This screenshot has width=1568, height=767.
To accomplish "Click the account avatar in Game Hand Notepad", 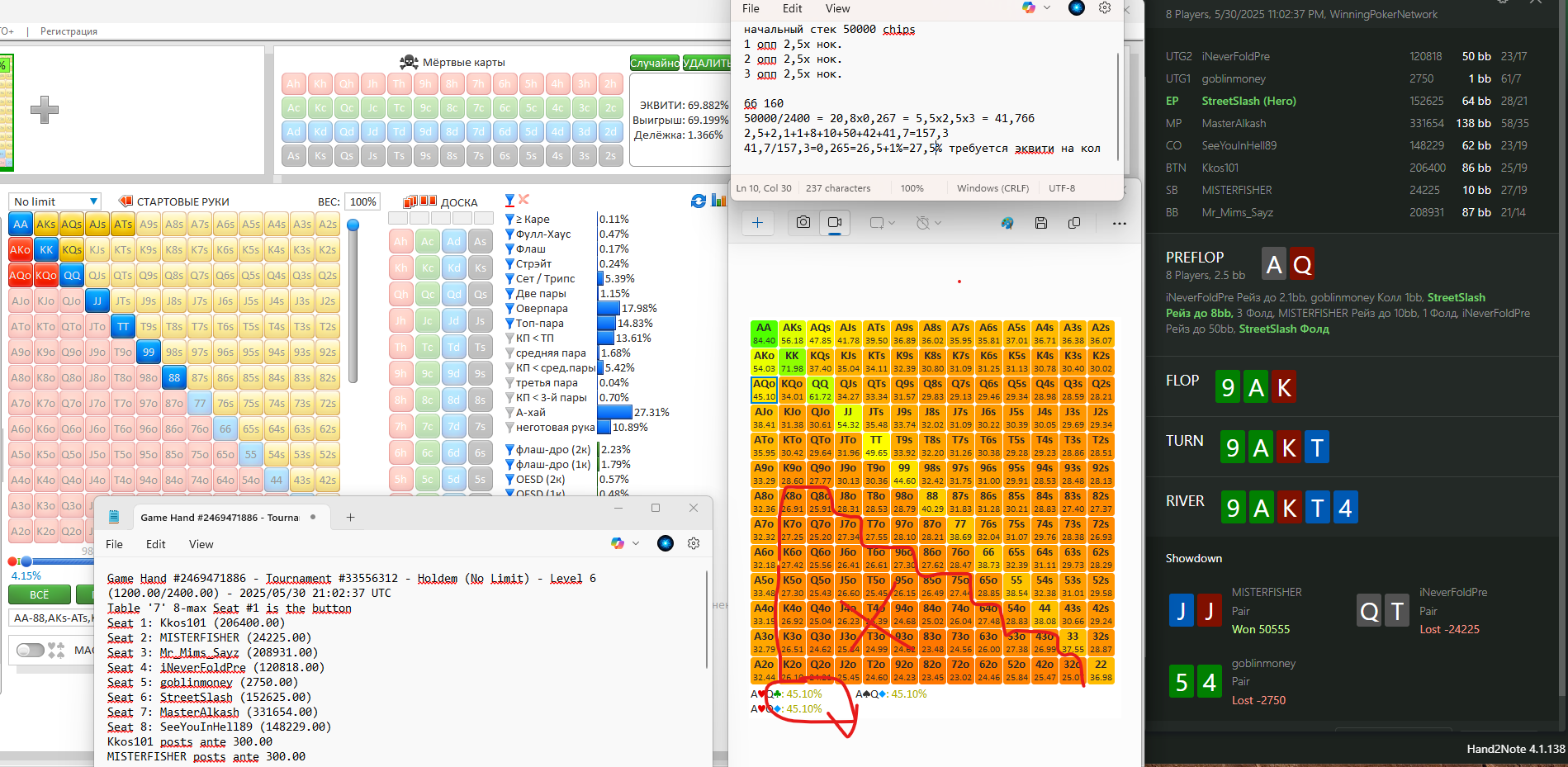I will [x=666, y=543].
